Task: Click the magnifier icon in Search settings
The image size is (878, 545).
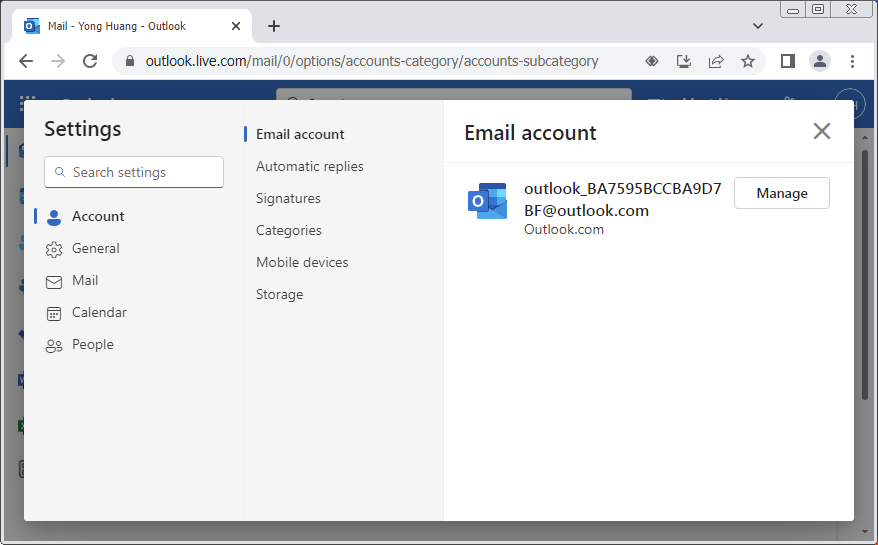Action: click(x=60, y=172)
